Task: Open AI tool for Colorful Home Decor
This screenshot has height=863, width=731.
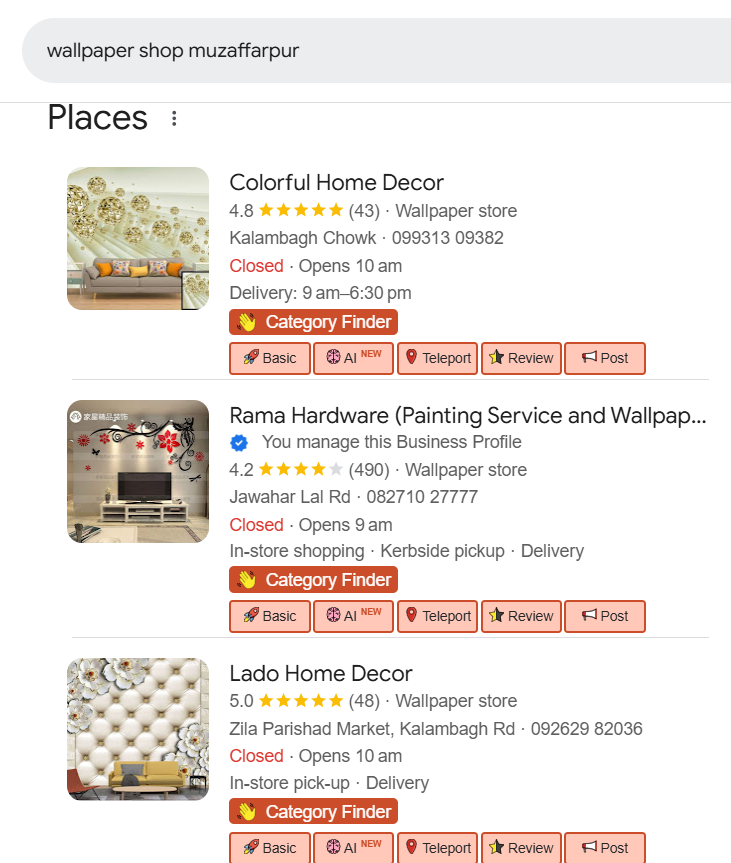Action: click(353, 358)
